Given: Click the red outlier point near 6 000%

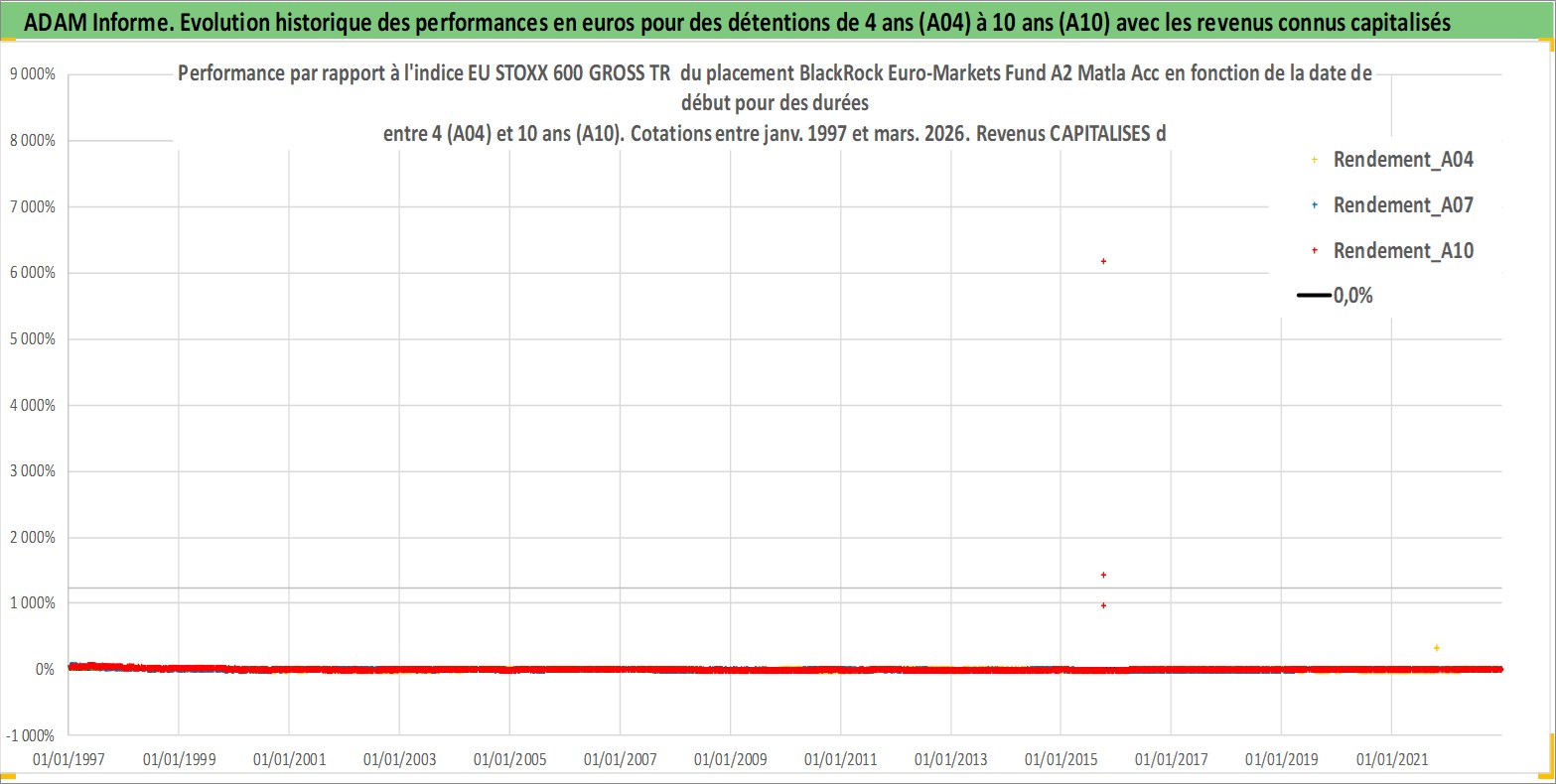Looking at the screenshot, I should coord(1103,261).
